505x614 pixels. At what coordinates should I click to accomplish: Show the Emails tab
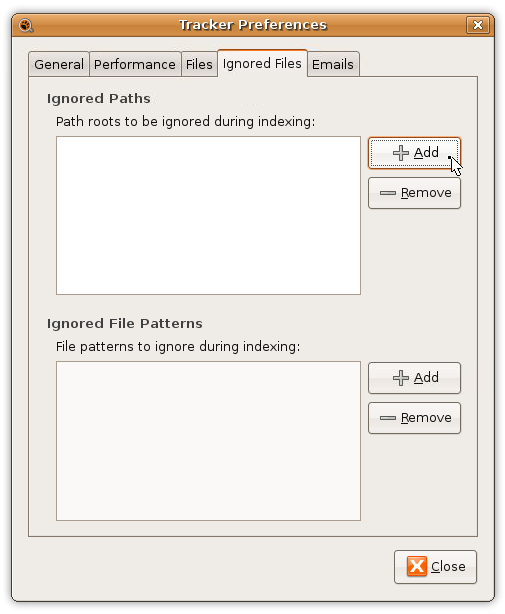pos(333,64)
